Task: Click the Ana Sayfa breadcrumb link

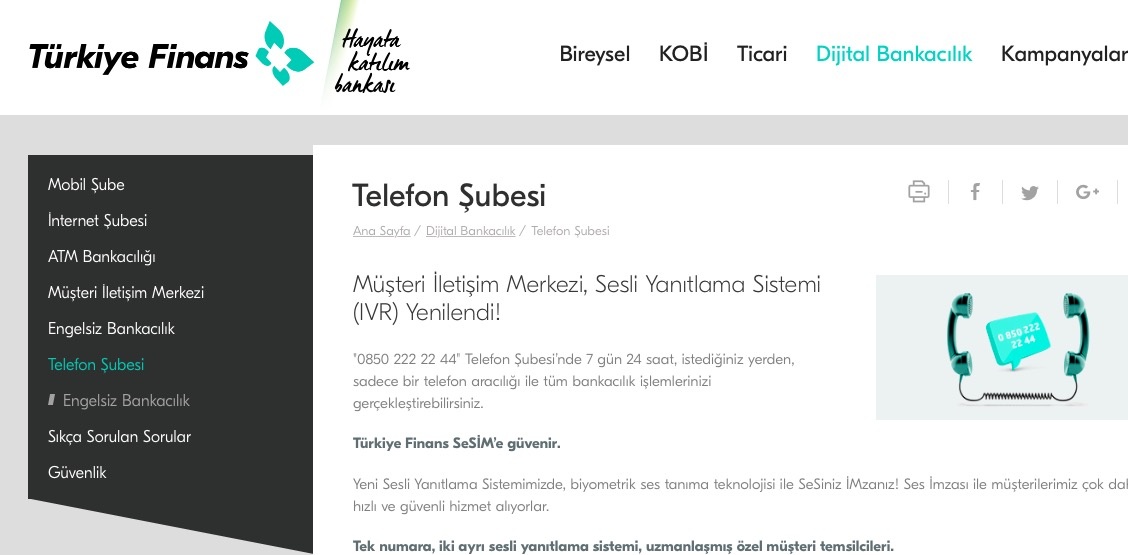Action: (381, 231)
